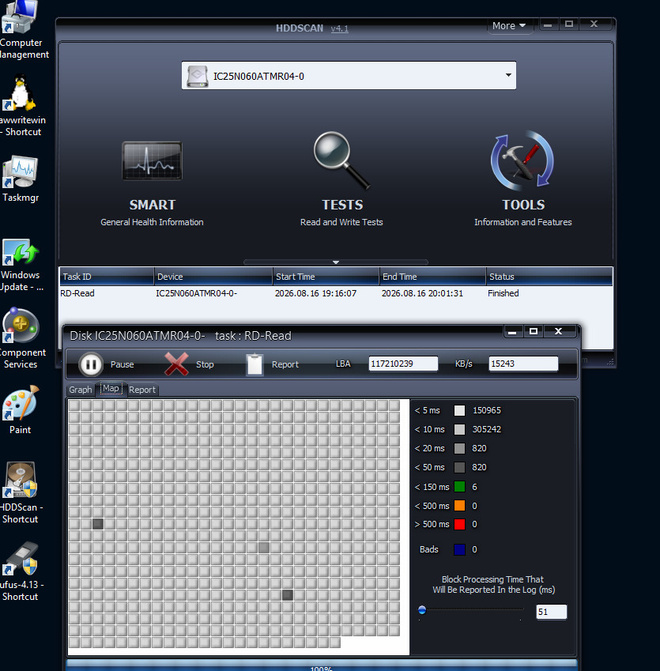This screenshot has width=660, height=671.
Task: Click the TESTS label text
Action: [342, 205]
